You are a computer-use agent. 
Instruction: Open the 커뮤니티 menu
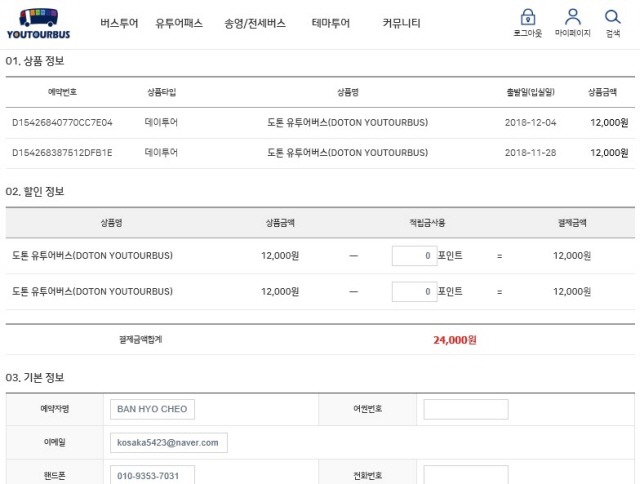(x=401, y=23)
